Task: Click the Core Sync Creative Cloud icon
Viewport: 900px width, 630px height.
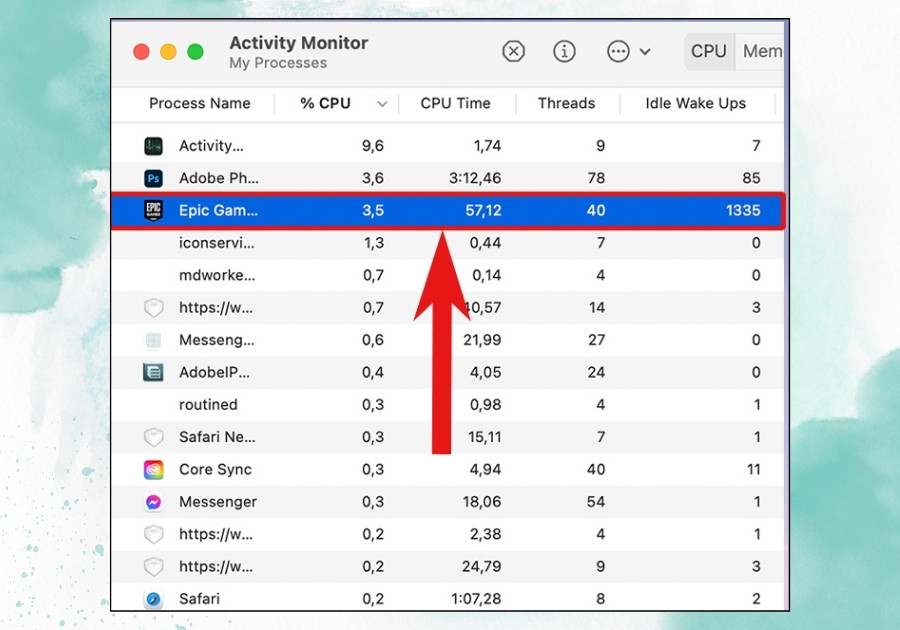Action: point(153,470)
